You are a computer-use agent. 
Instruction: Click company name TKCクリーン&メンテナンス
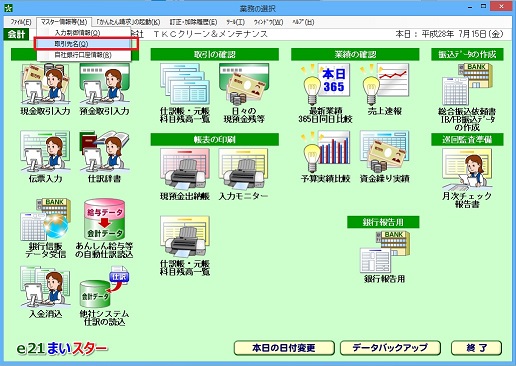(211, 34)
